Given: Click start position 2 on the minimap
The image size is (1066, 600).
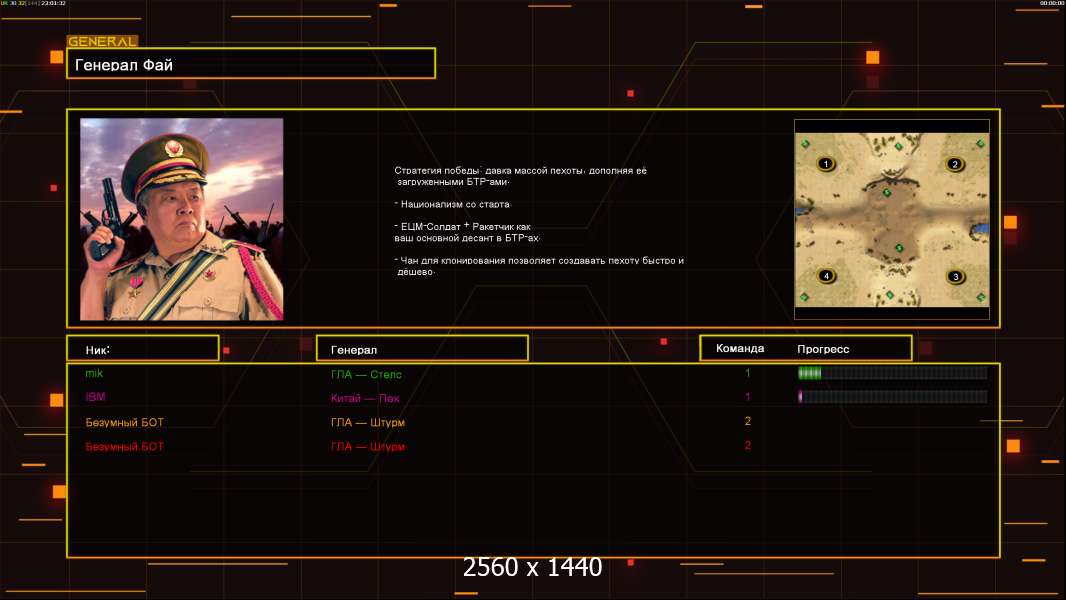Looking at the screenshot, I should coord(955,164).
